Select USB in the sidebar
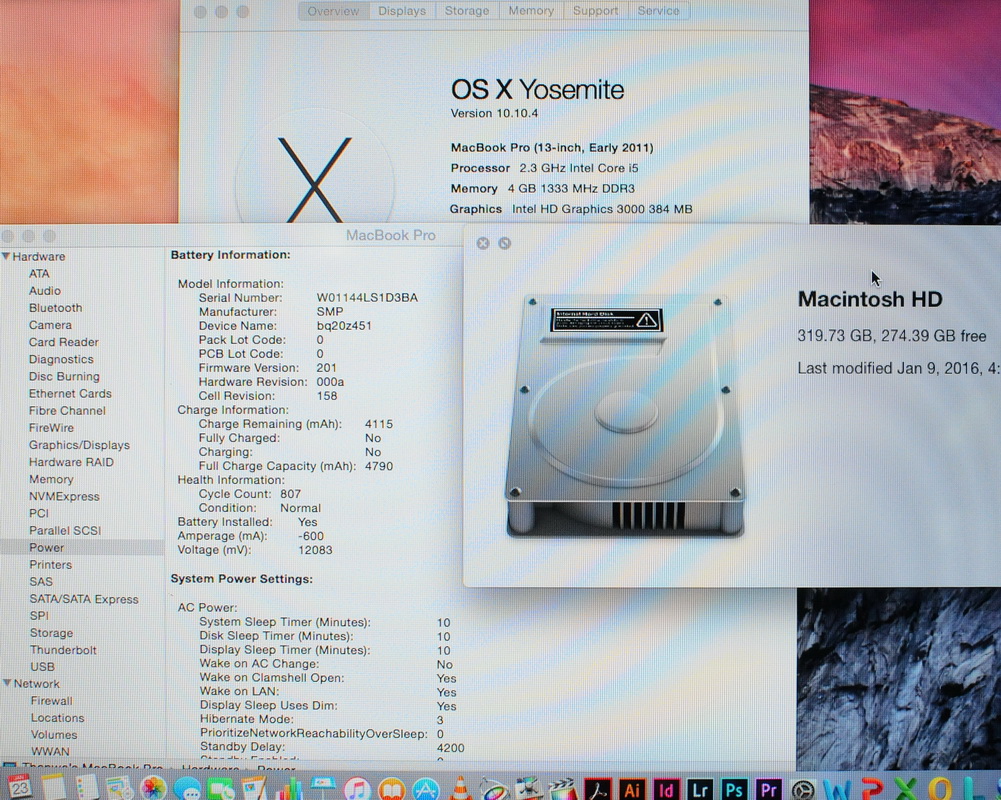The width and height of the screenshot is (1001, 800). pos(42,667)
